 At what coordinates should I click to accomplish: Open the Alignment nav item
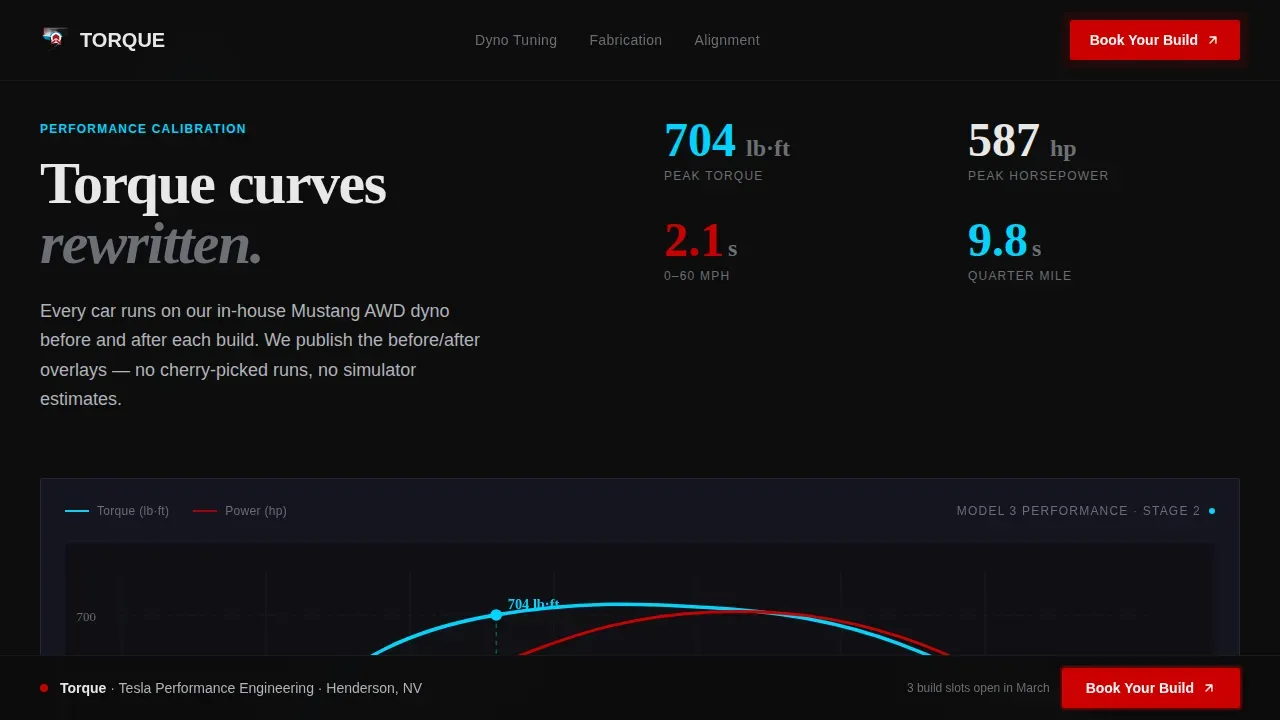point(727,40)
